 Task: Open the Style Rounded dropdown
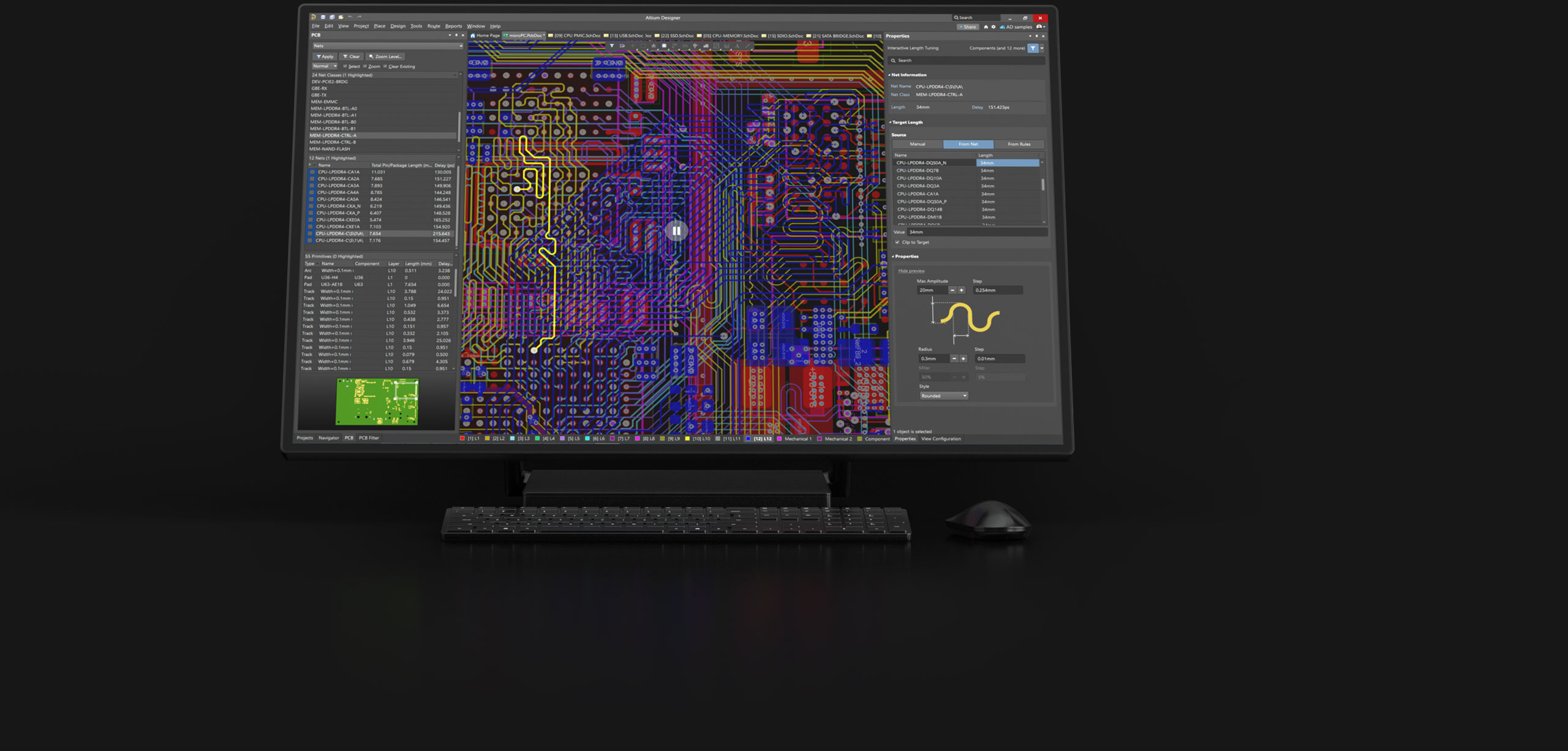[x=943, y=396]
